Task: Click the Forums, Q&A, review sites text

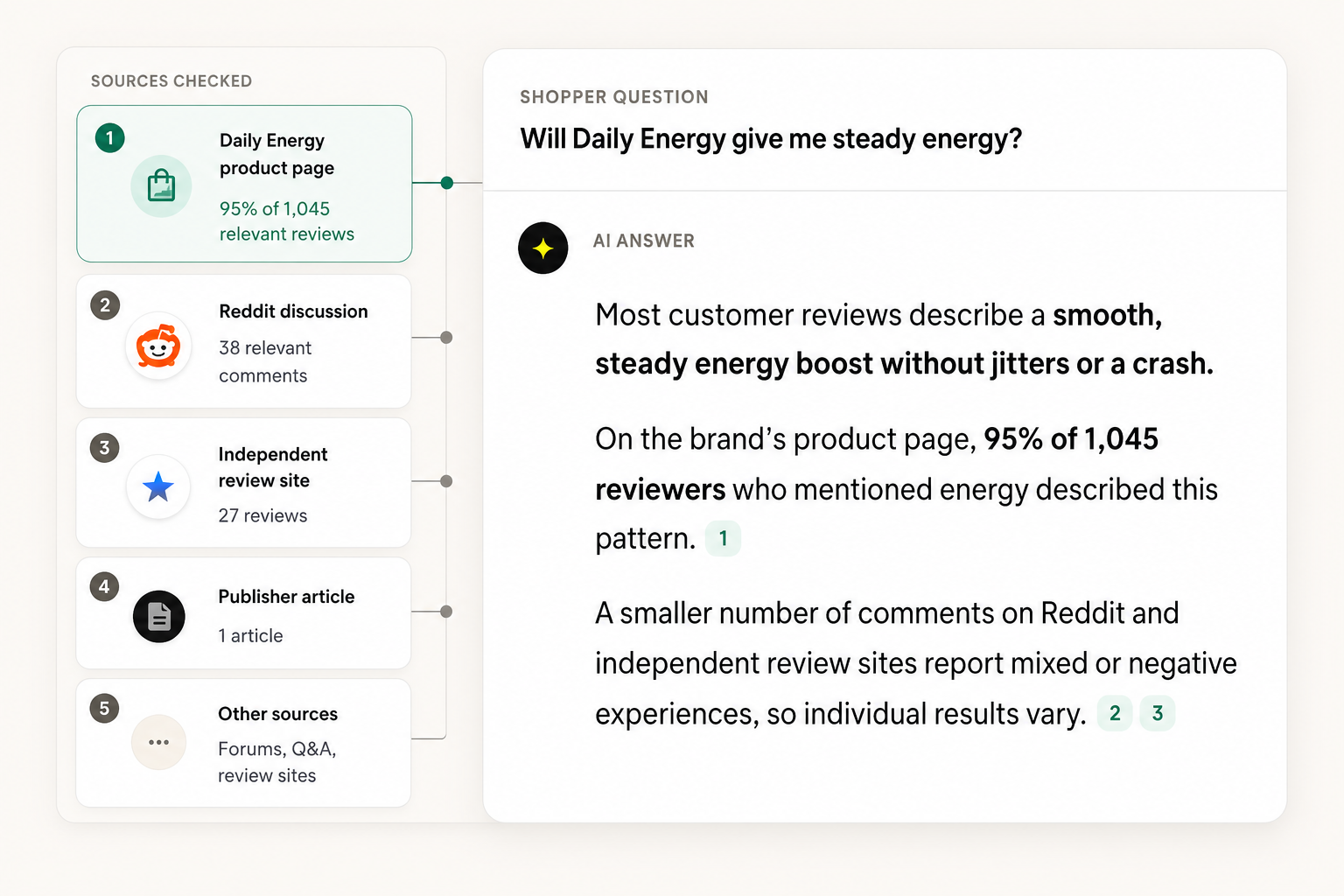Action: coord(276,762)
